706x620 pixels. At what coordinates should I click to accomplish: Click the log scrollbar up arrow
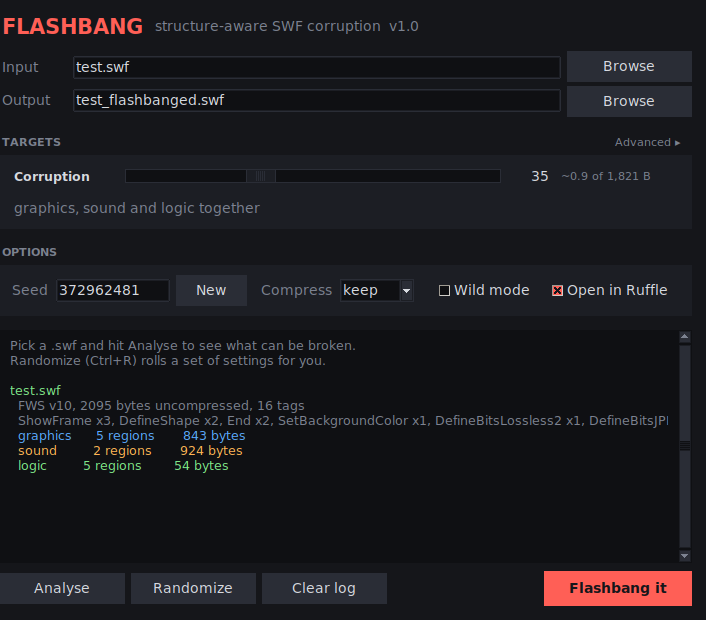pyautogui.click(x=685, y=337)
